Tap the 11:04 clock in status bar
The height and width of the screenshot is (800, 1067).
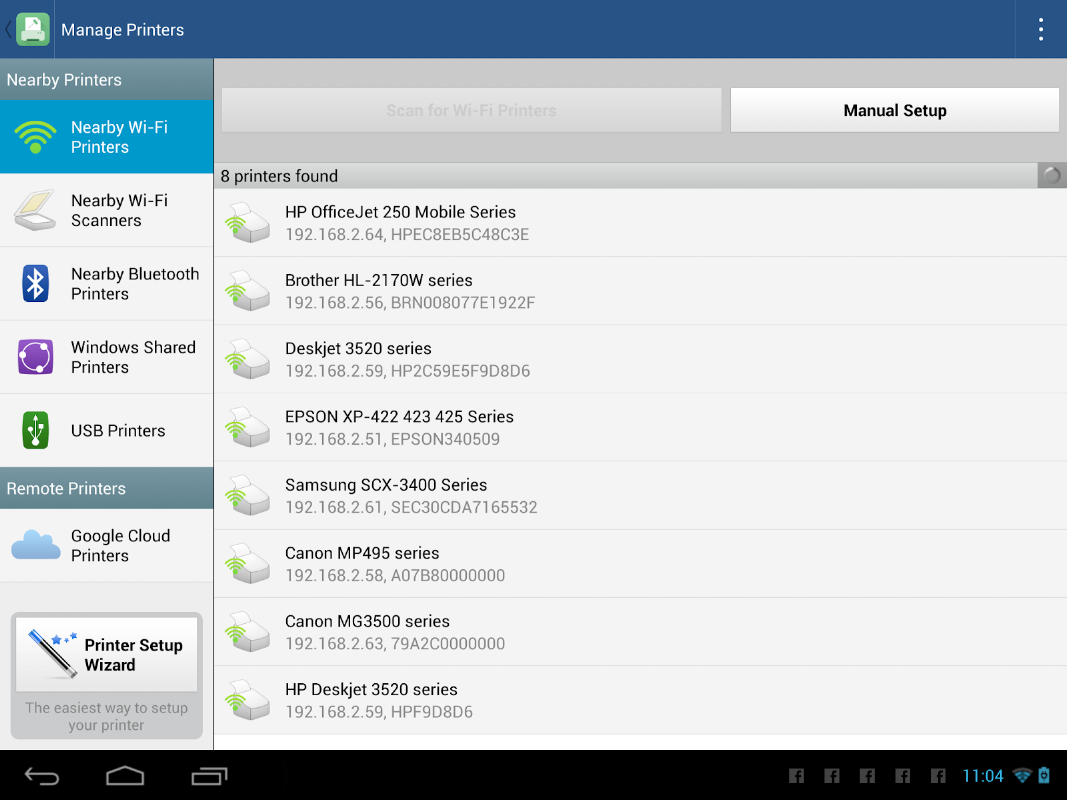(x=983, y=776)
